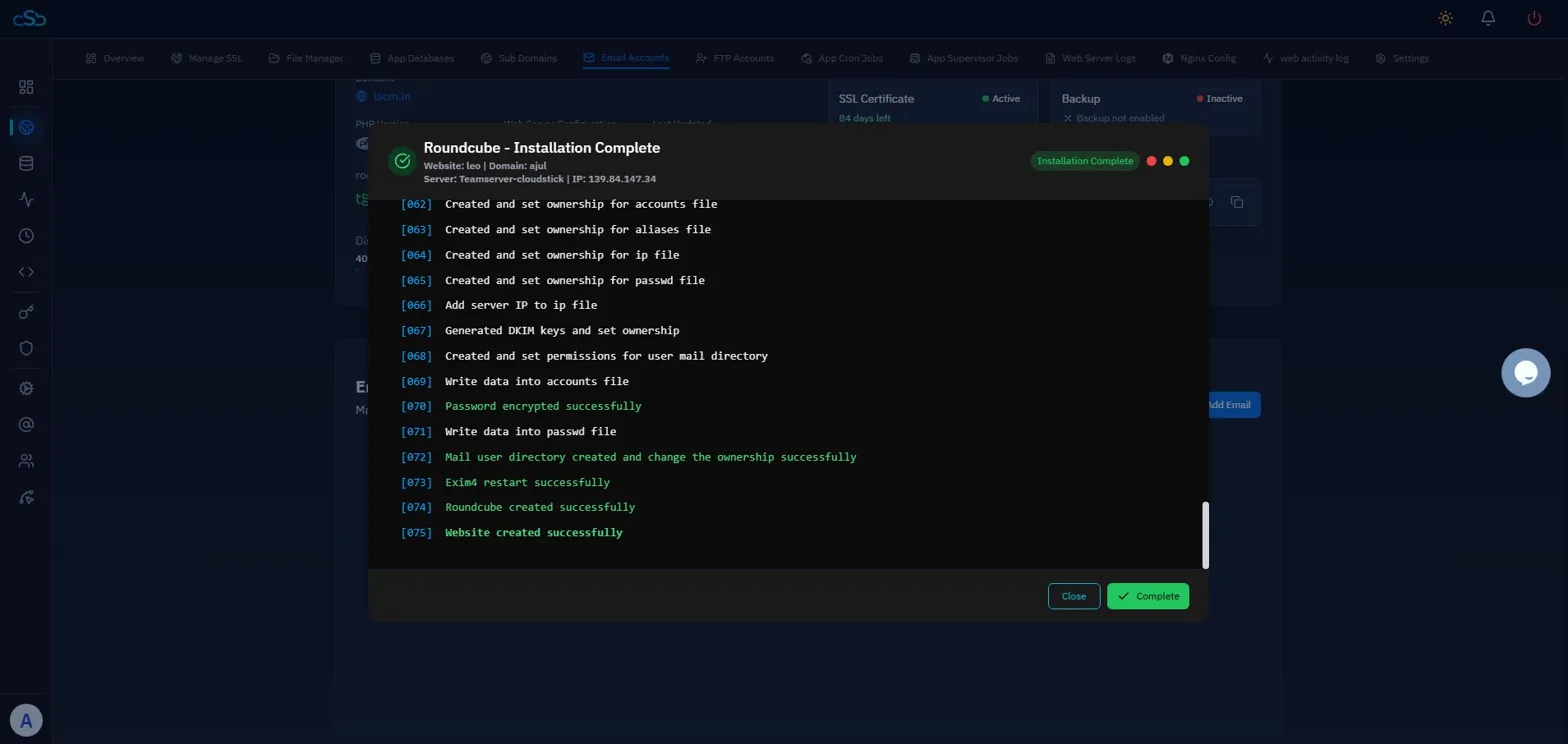Click the green Complete button
The height and width of the screenshot is (744, 1568).
(1148, 596)
